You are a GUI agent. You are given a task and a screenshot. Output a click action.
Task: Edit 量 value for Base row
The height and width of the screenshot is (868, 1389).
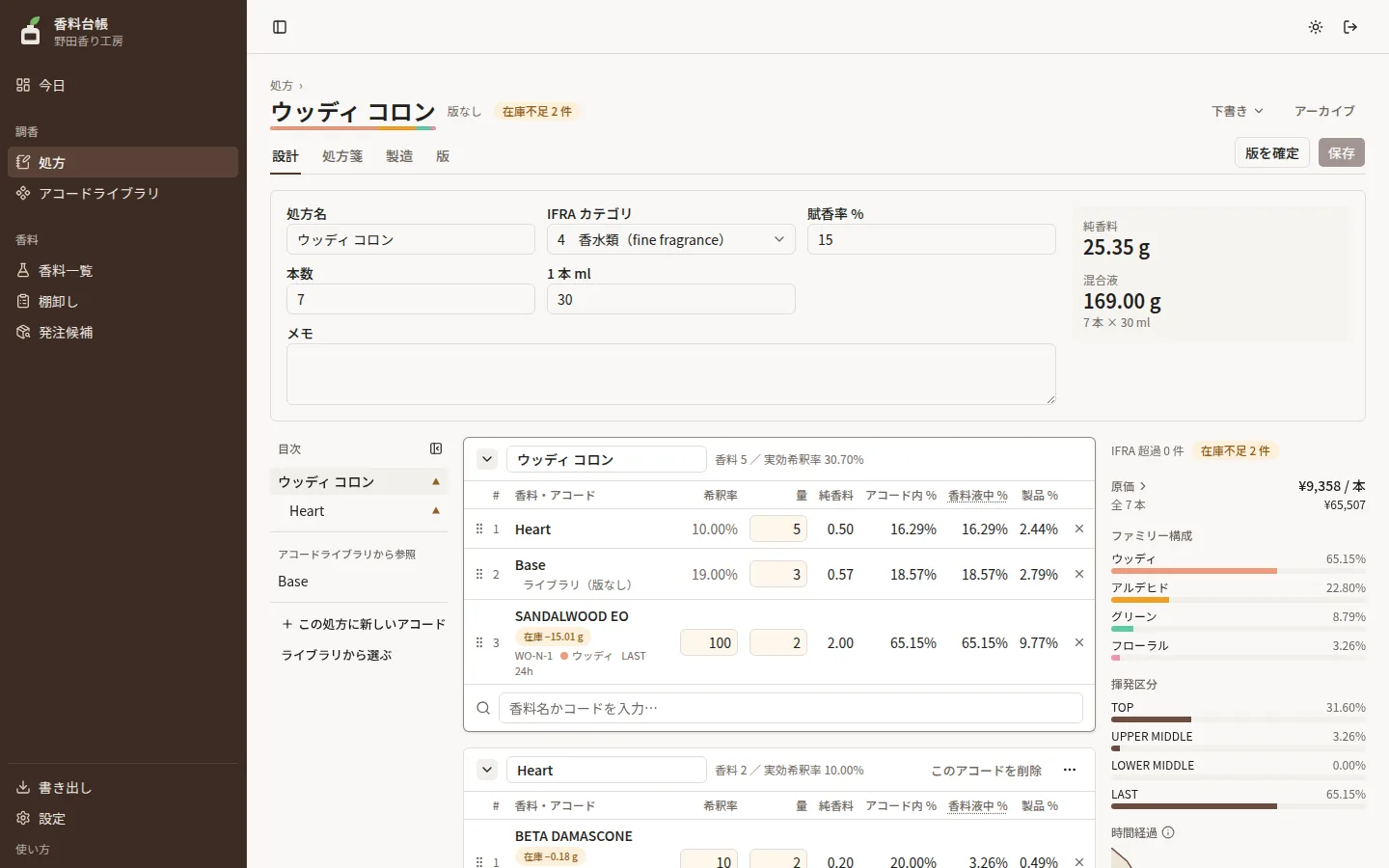pos(778,574)
